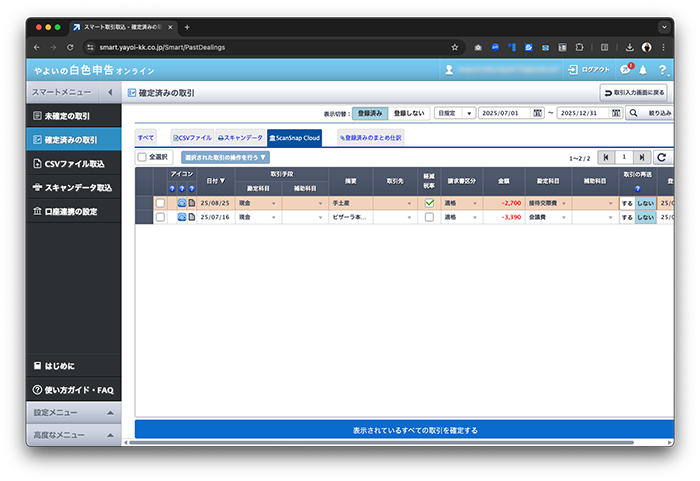Open CSVファイル取込 in sidebar
The width and height of the screenshot is (700, 481).
point(74,163)
